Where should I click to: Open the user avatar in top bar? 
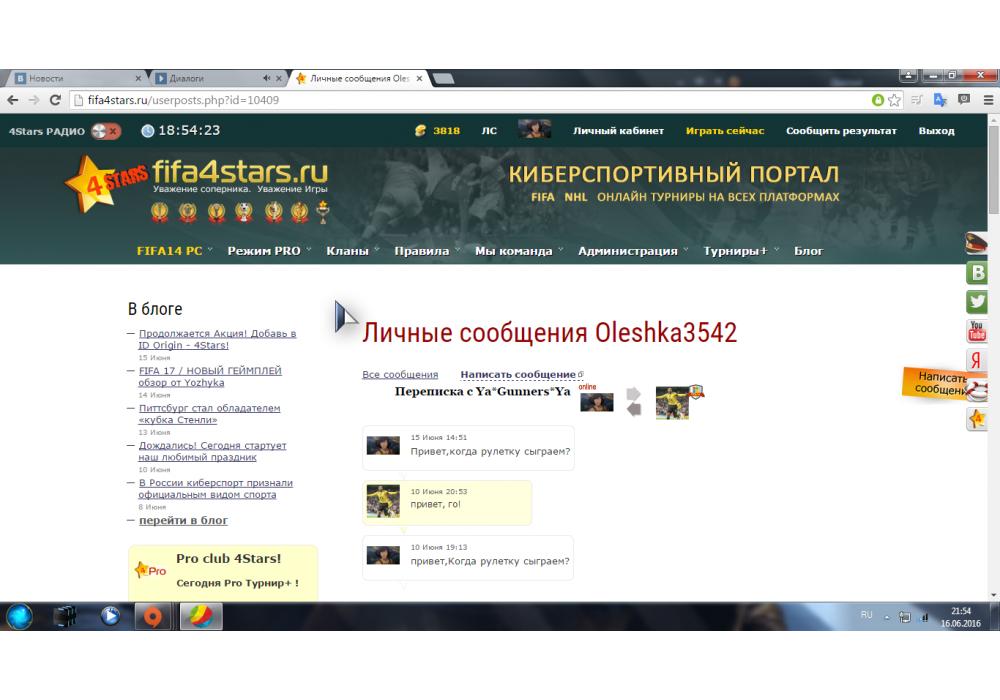(534, 129)
